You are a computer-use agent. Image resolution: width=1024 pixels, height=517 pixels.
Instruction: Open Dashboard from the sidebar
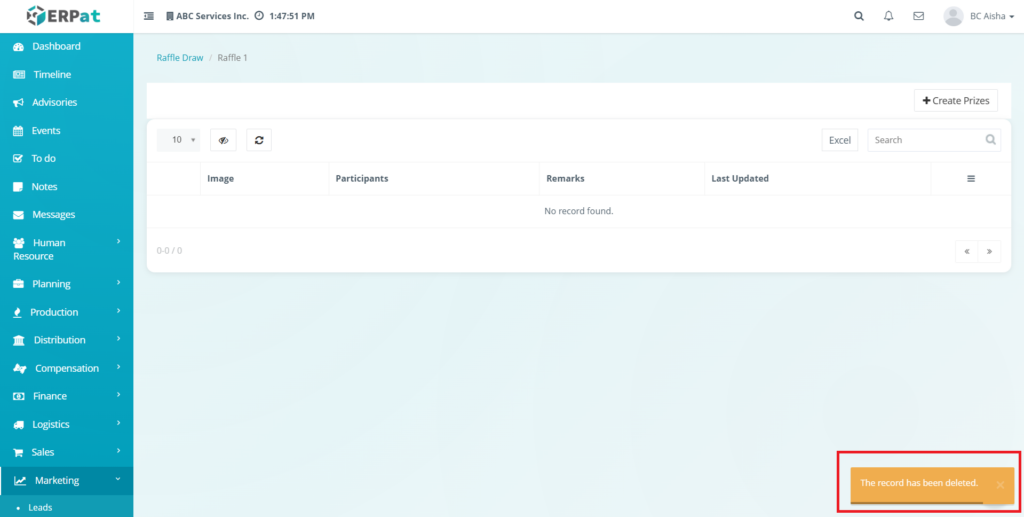(56, 46)
